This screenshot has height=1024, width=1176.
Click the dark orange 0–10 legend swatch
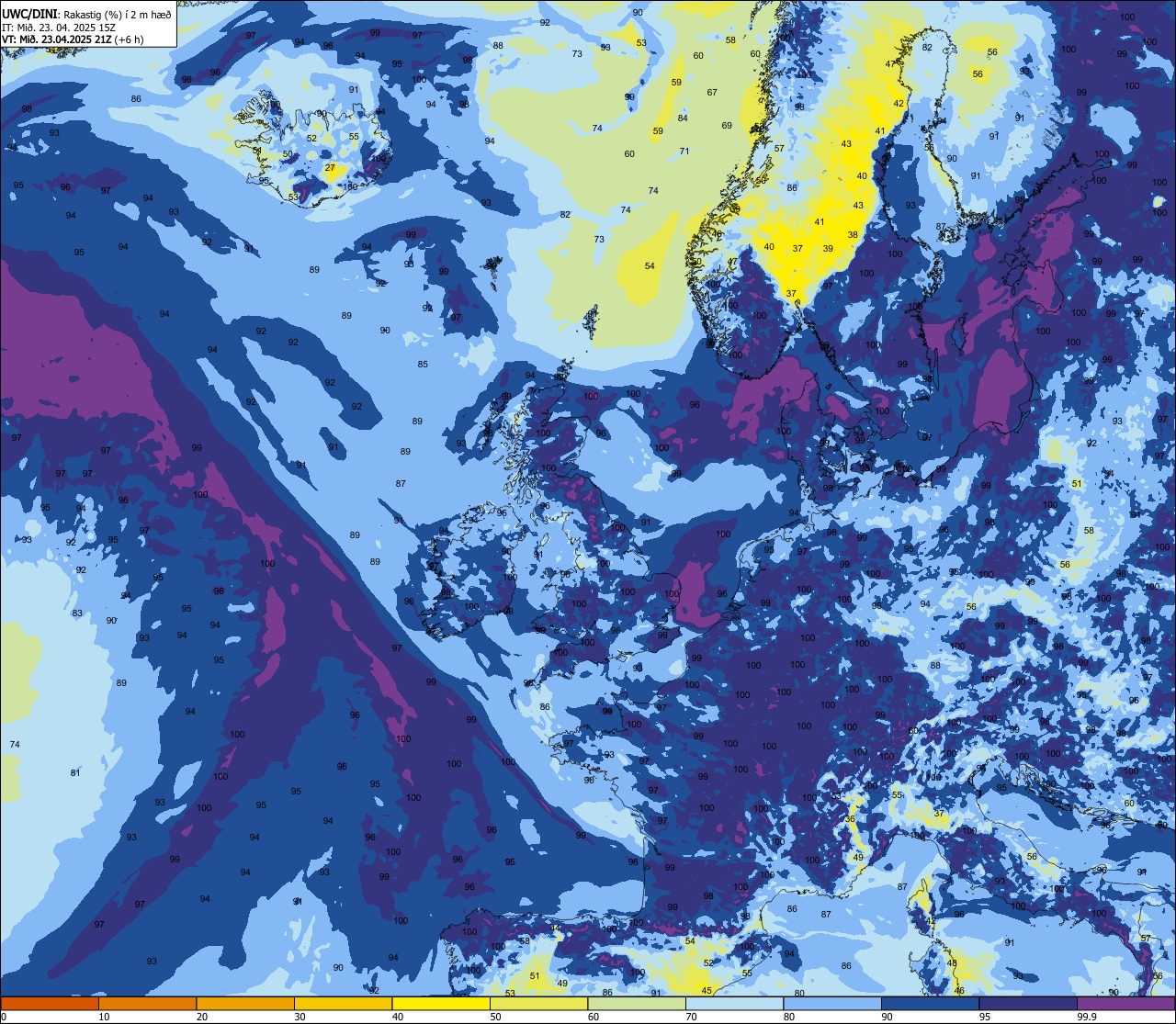50,1004
